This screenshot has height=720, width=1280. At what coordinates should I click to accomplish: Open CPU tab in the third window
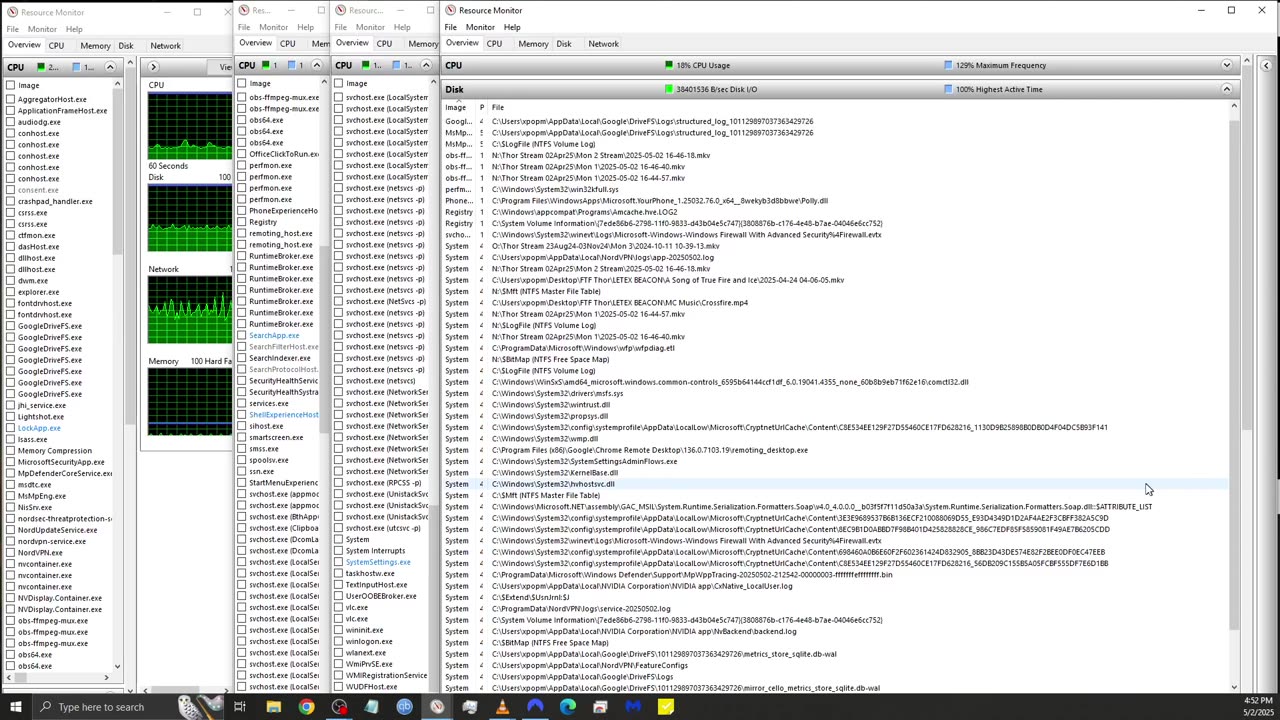[x=384, y=44]
